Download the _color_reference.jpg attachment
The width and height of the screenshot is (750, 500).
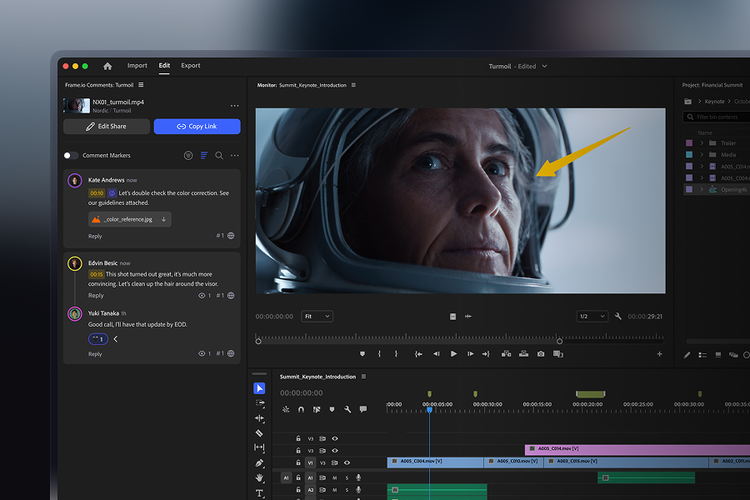(164, 219)
